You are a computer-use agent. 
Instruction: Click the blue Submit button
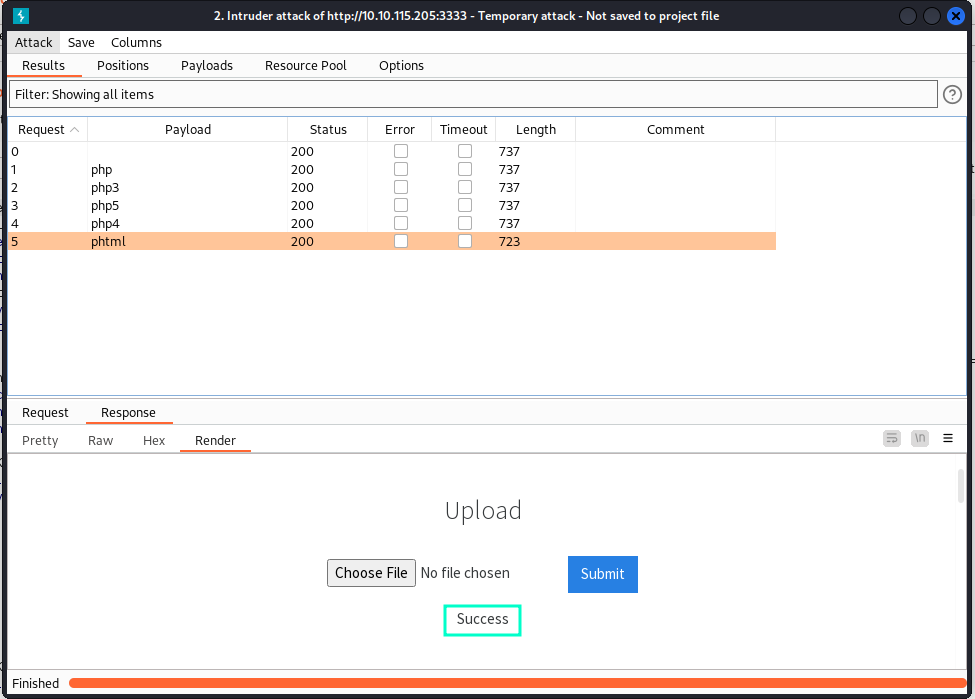(x=603, y=574)
